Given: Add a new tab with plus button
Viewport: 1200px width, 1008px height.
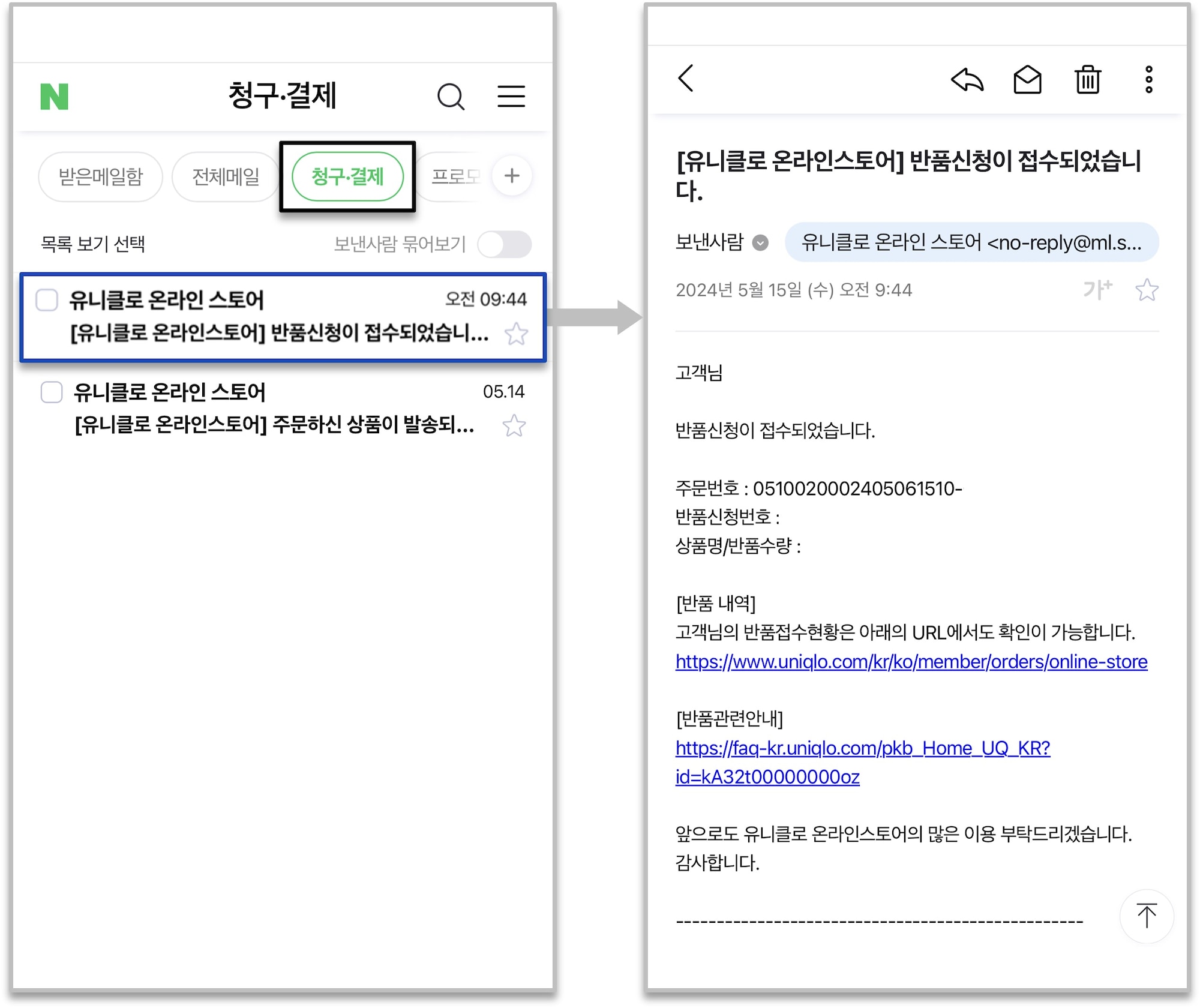Looking at the screenshot, I should click(512, 176).
